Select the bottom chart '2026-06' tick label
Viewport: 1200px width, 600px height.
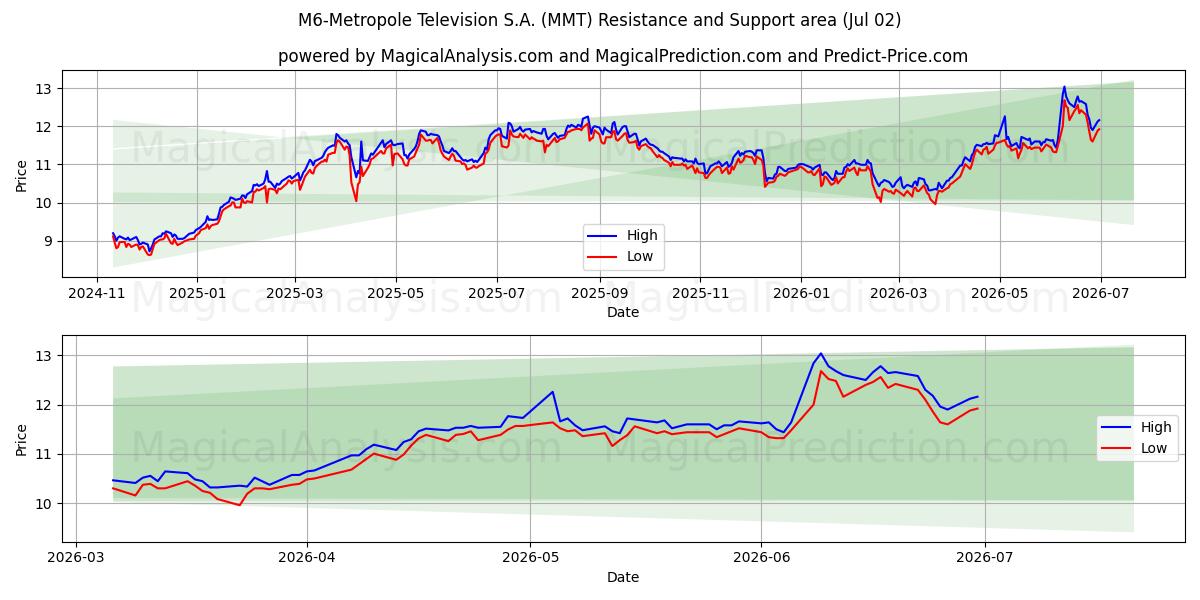762,557
